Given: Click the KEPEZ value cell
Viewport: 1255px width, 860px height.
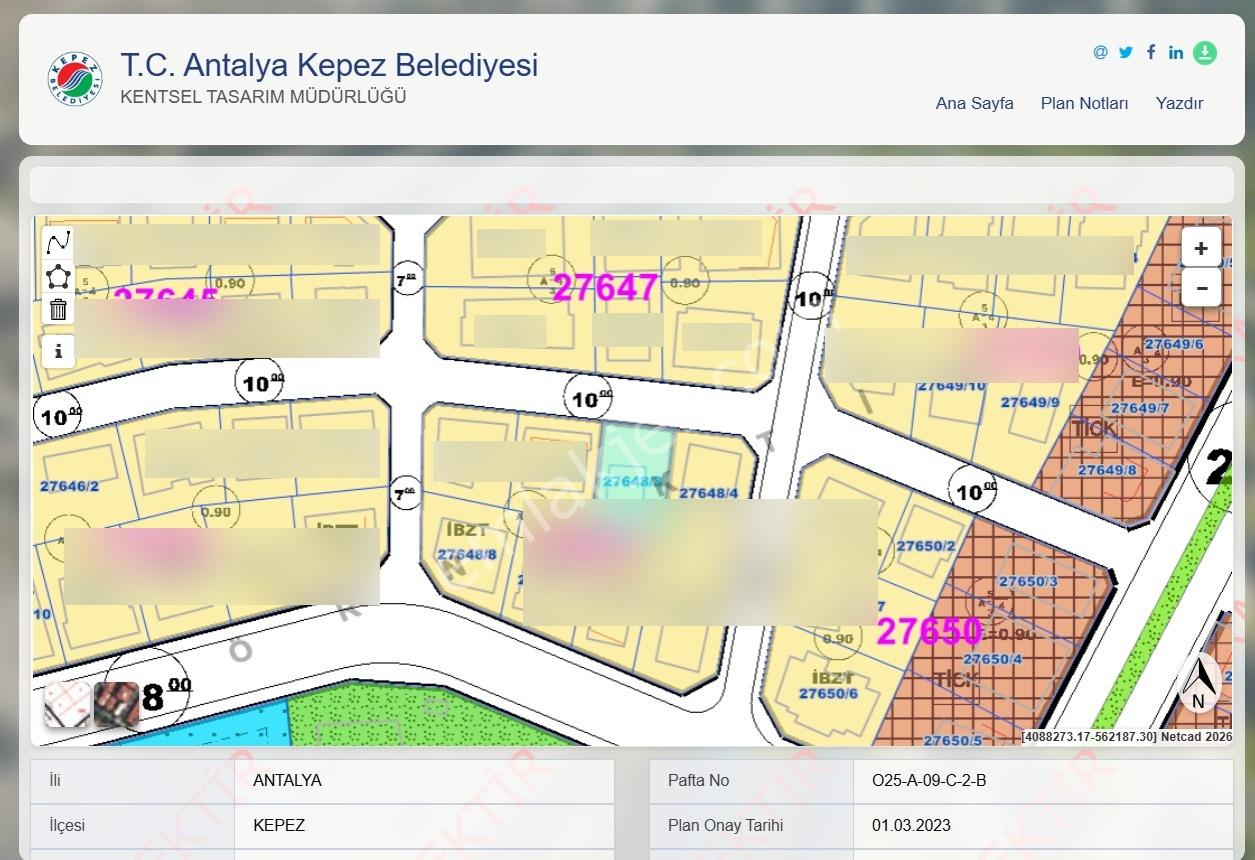Looking at the screenshot, I should coord(424,826).
